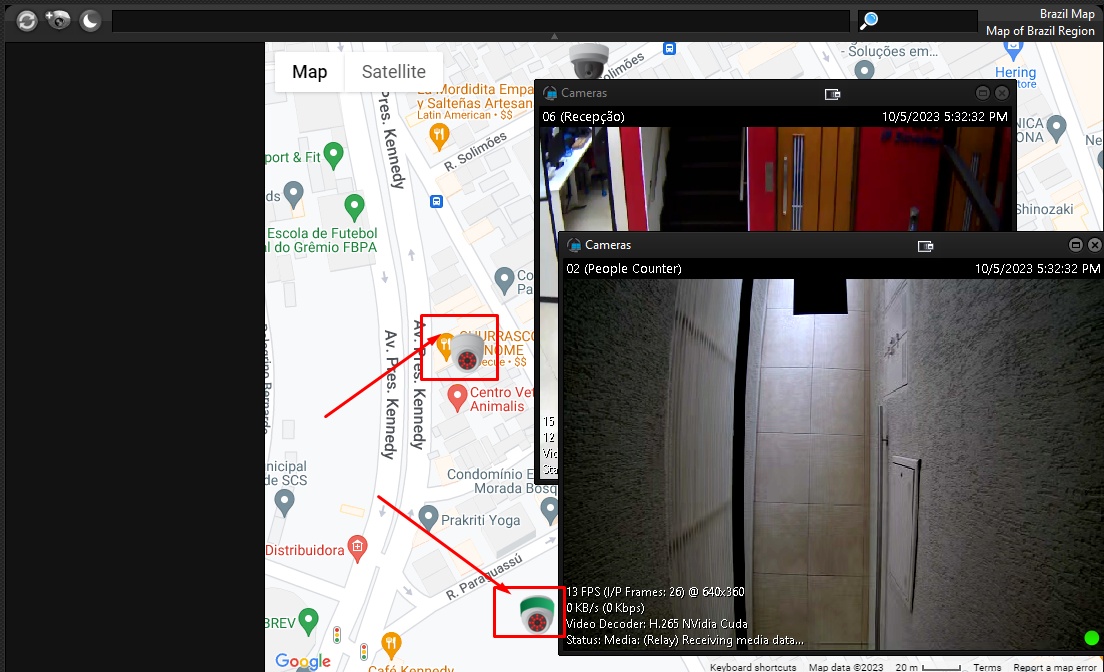Click the Centro Vet Animalis red pin
Image resolution: width=1104 pixels, height=672 pixels.
458,399
